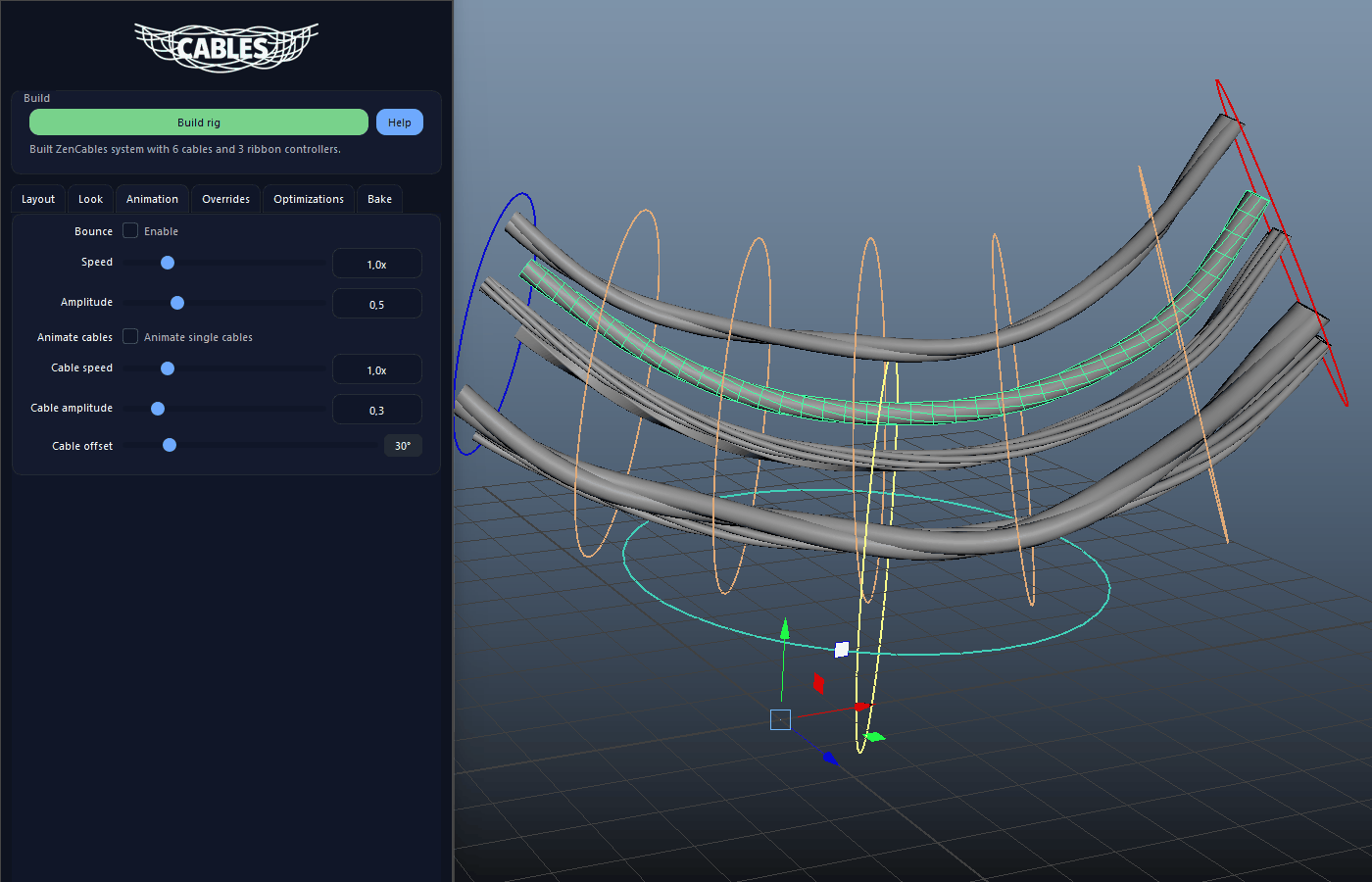Click the Cable speed value field
Viewport: 1372px width, 882px height.
[x=377, y=369]
